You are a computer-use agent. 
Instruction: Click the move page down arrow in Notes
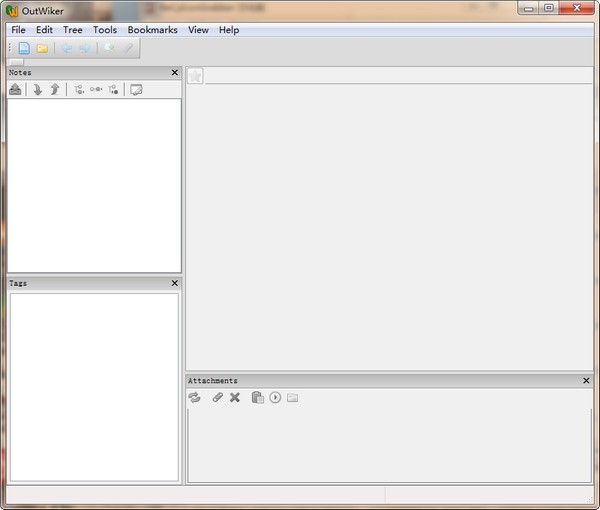38,90
